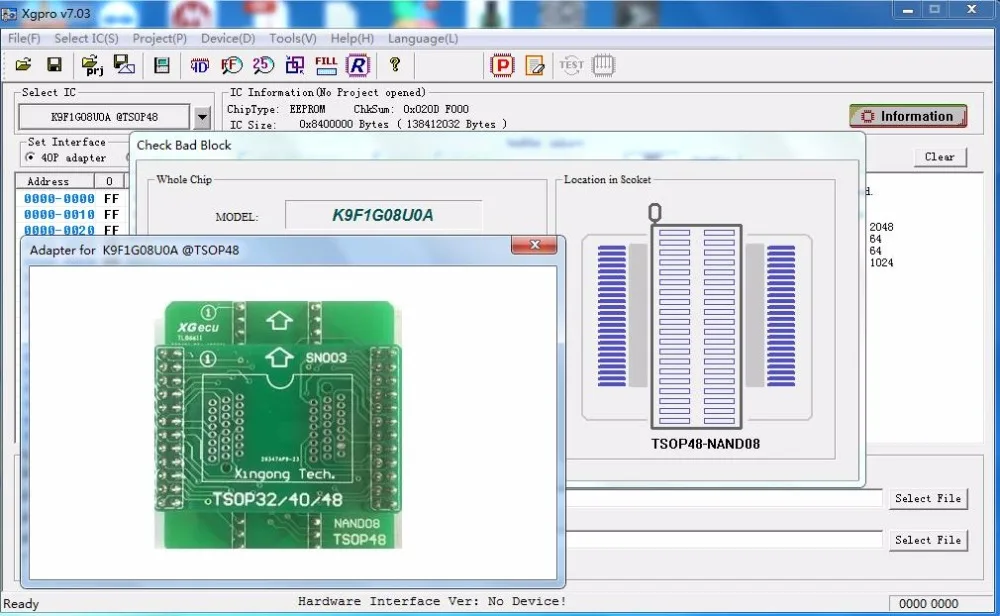Click the chip ID check icon
This screenshot has width=1000, height=616.
pyautogui.click(x=200, y=65)
